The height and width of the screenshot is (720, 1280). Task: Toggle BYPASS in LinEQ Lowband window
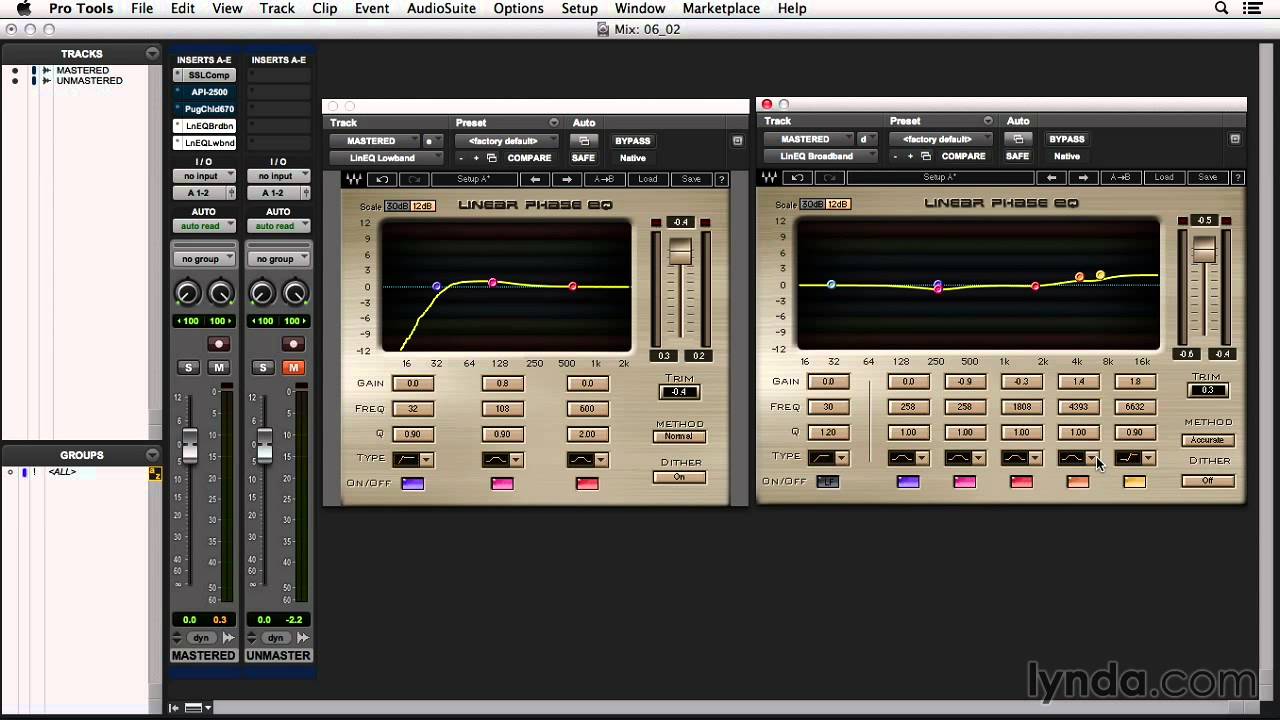point(632,141)
